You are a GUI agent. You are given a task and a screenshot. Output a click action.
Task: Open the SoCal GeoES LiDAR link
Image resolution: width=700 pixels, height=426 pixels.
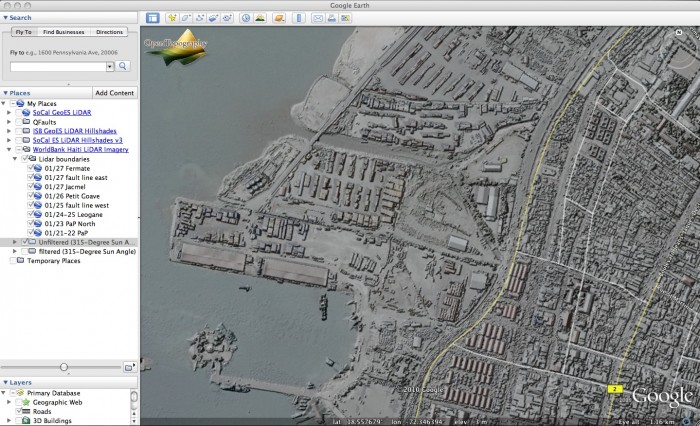pos(62,113)
